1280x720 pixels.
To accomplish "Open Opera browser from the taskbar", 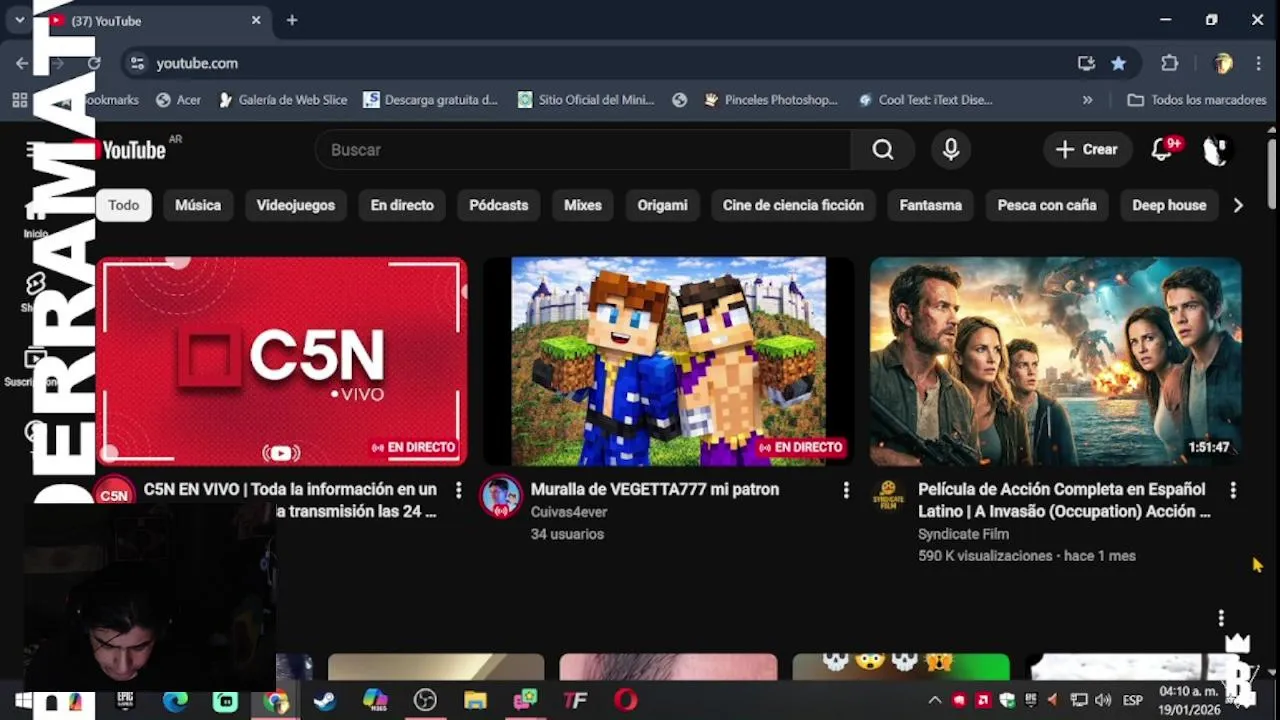I will pos(626,700).
